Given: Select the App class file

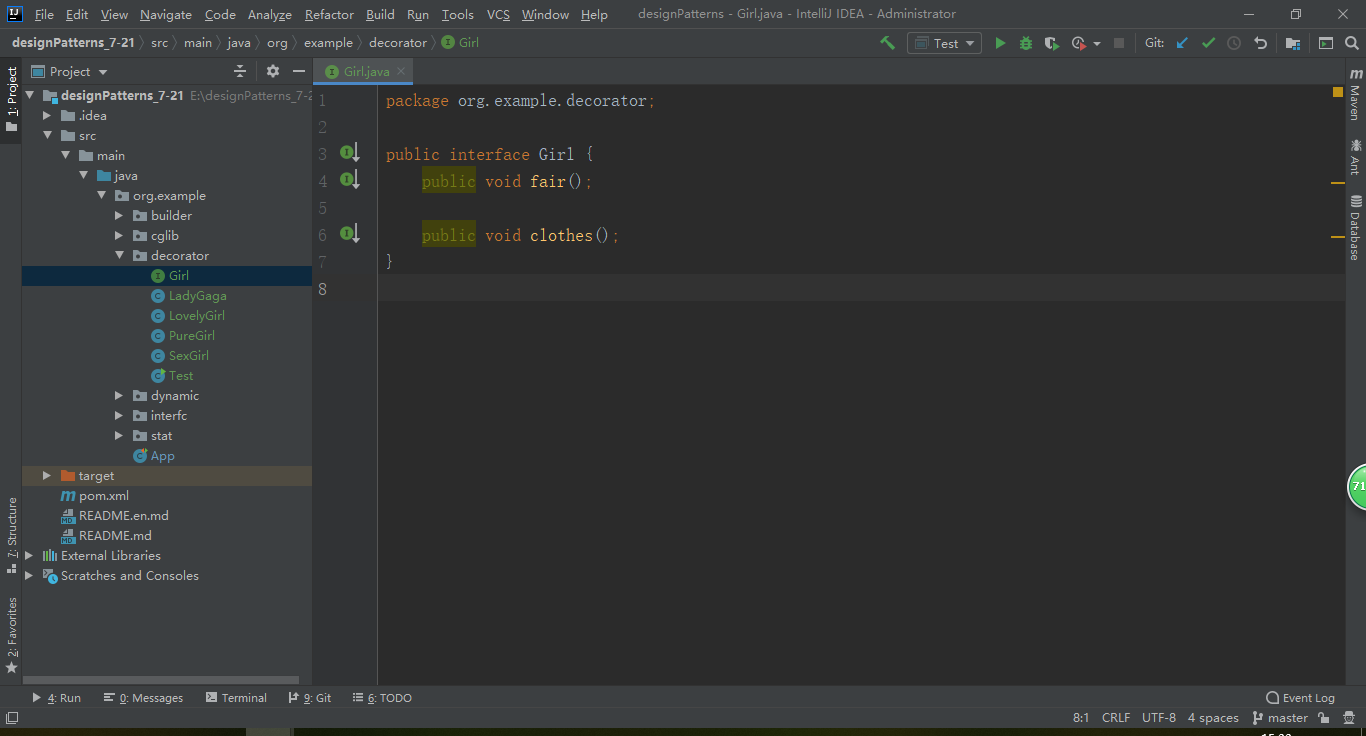Looking at the screenshot, I should [x=162, y=456].
